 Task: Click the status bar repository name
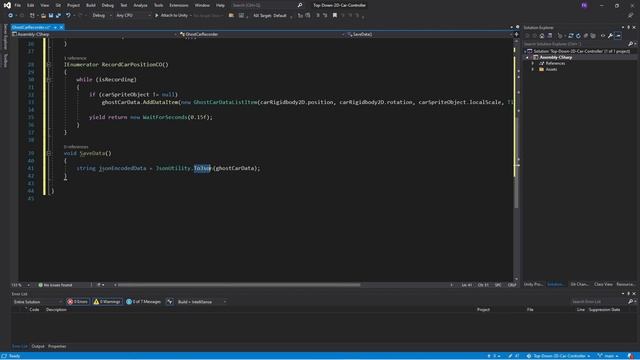coord(559,356)
